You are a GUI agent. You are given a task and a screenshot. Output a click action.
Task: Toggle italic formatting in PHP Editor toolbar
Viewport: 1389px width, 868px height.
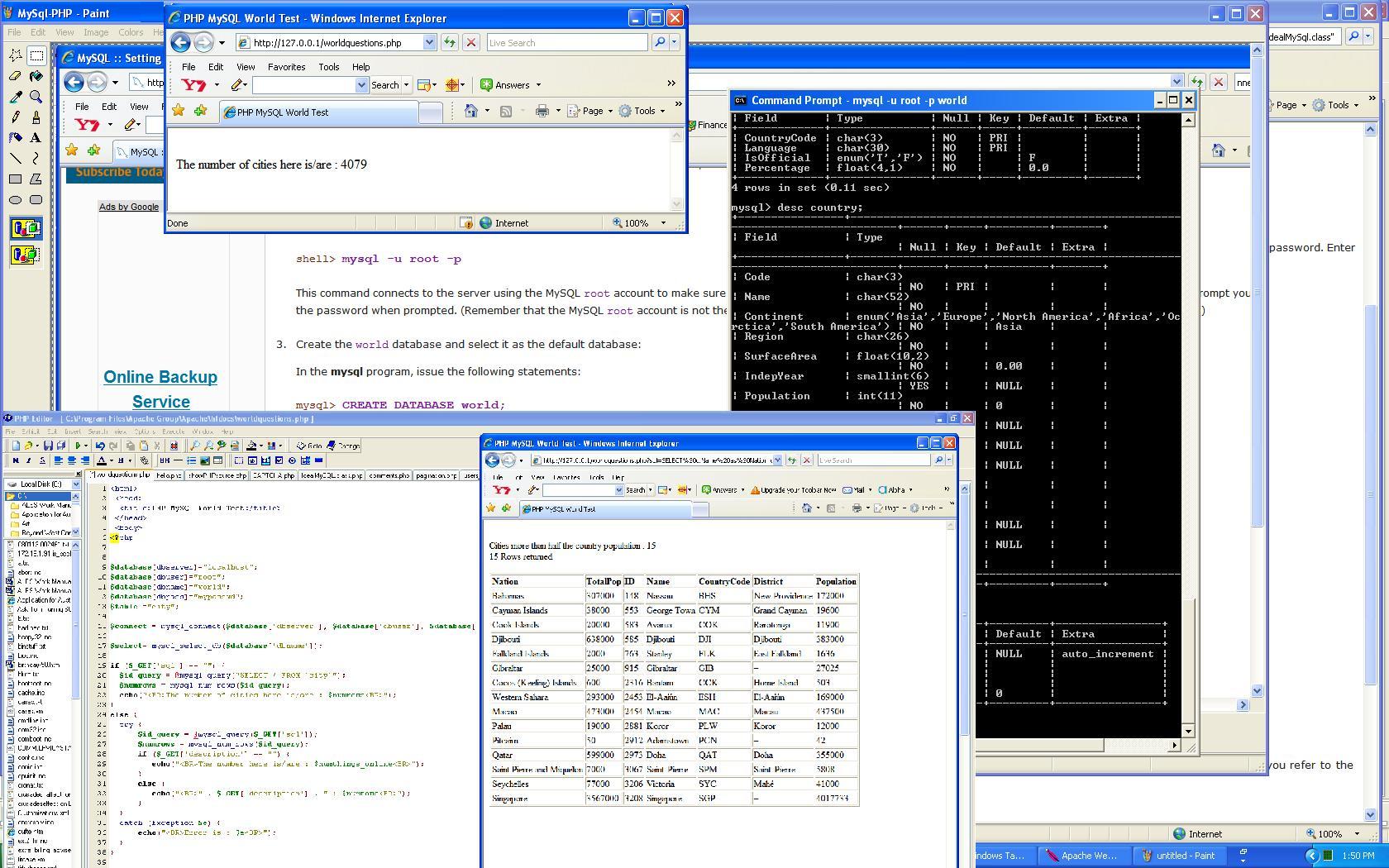coord(28,460)
